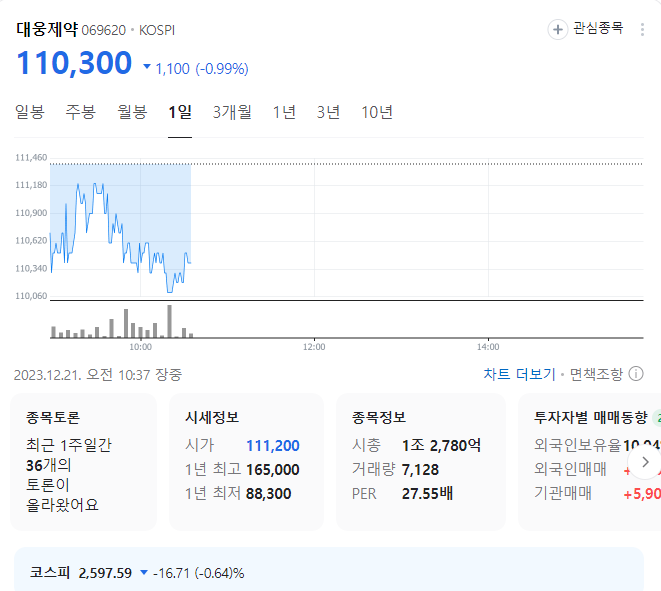Click the 12:00 time axis label
The height and width of the screenshot is (591, 661).
point(314,347)
